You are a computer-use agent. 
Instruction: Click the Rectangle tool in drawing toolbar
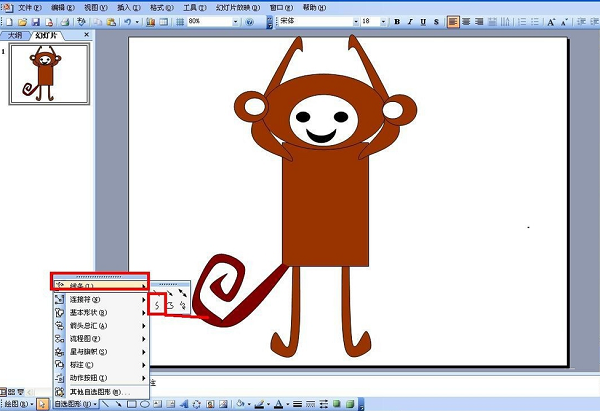tap(133, 404)
